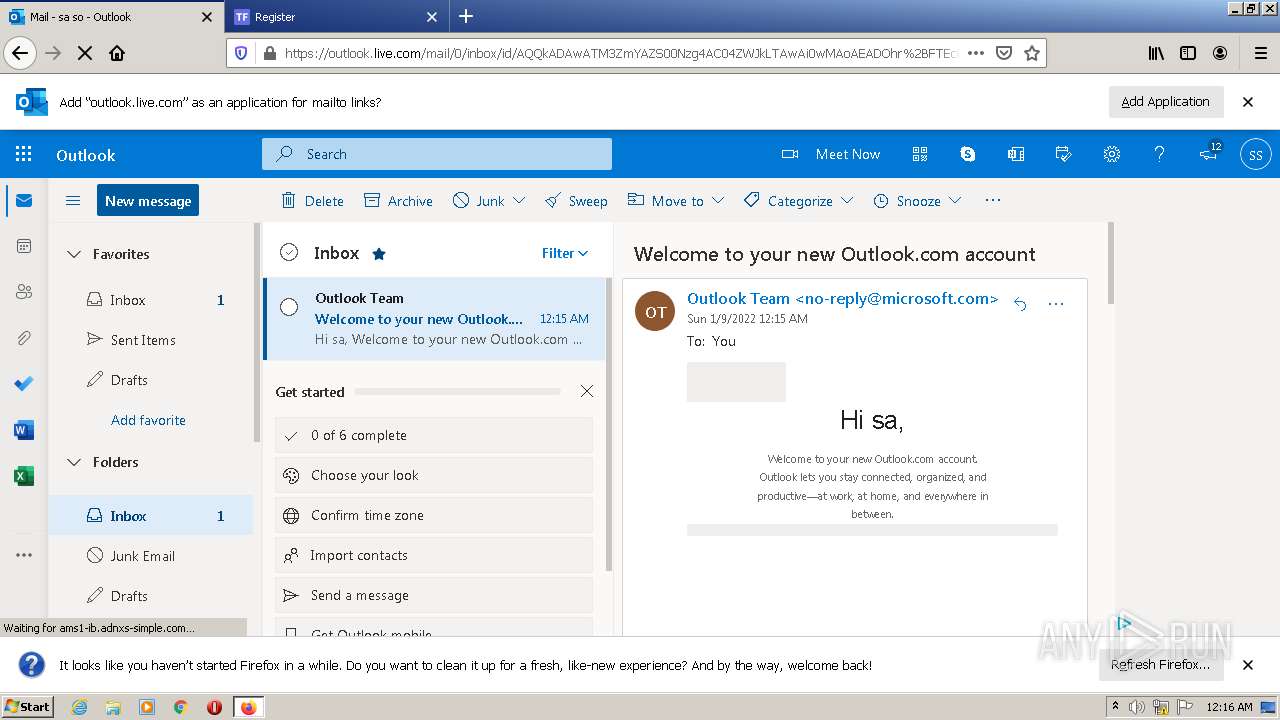
Task: Switch to the Register browser tab
Action: (335, 17)
